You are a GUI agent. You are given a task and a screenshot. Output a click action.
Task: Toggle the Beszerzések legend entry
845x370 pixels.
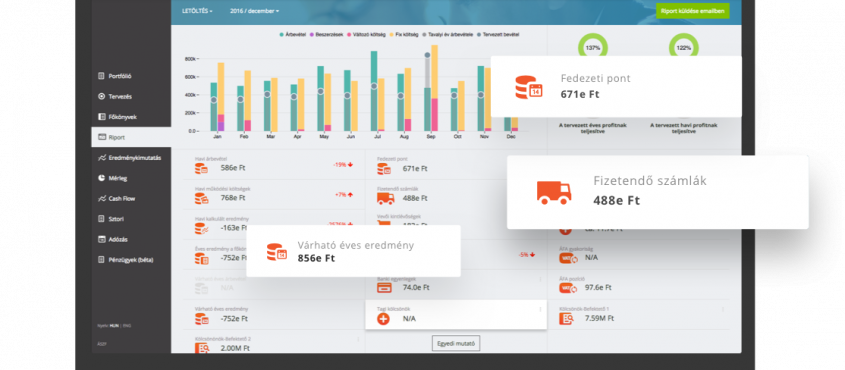point(328,34)
